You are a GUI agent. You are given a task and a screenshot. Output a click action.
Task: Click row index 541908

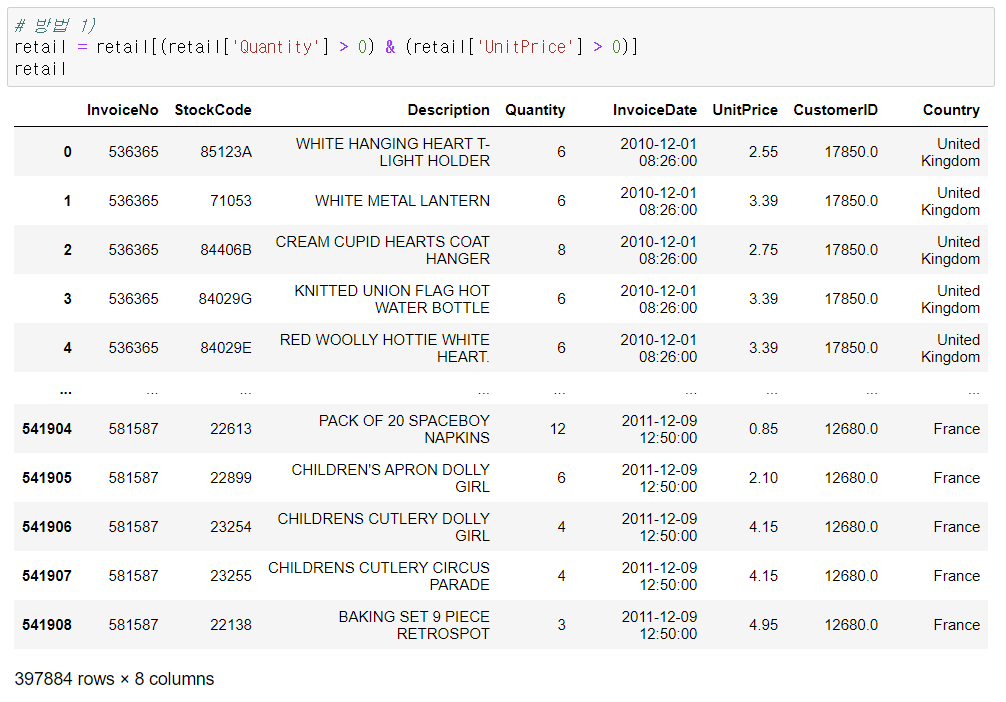pyautogui.click(x=47, y=625)
